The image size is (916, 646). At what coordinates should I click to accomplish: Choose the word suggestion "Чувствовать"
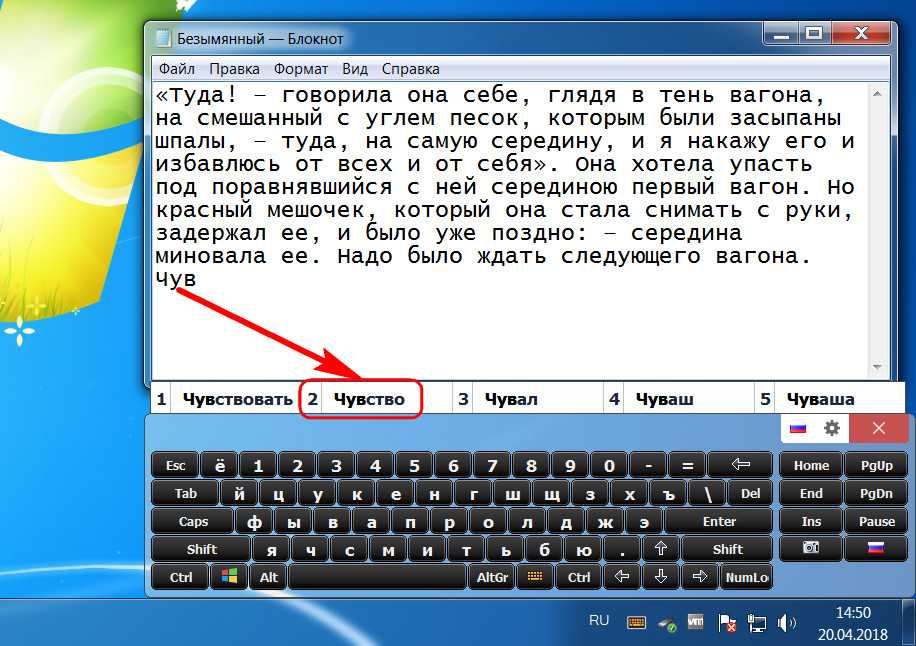237,399
